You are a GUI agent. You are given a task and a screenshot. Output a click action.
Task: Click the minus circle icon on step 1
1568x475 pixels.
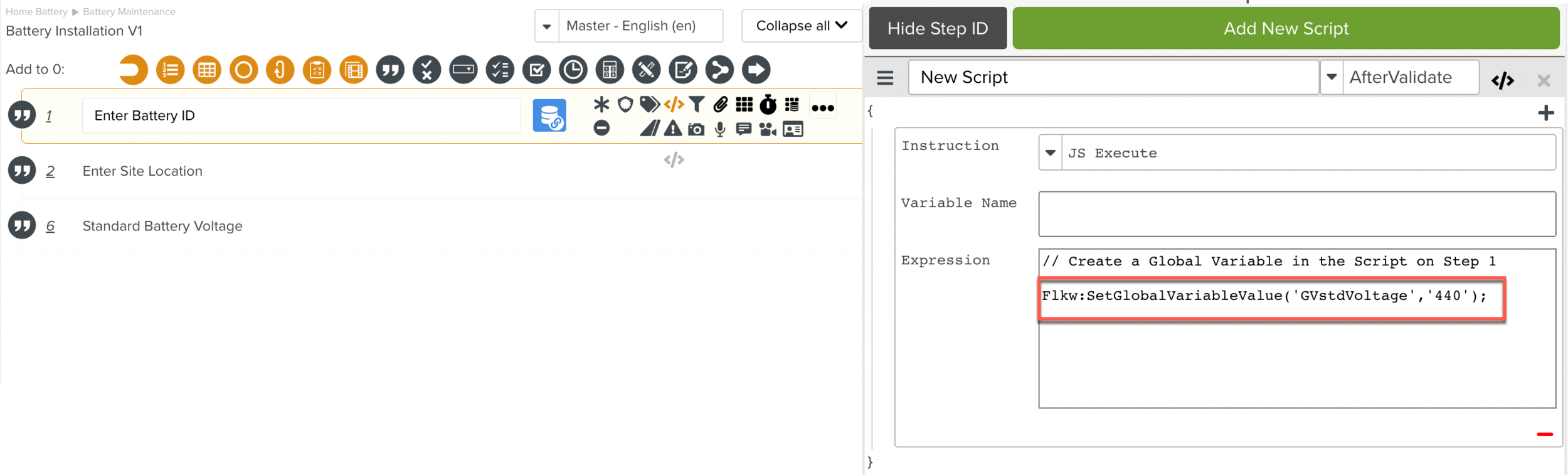coord(601,128)
